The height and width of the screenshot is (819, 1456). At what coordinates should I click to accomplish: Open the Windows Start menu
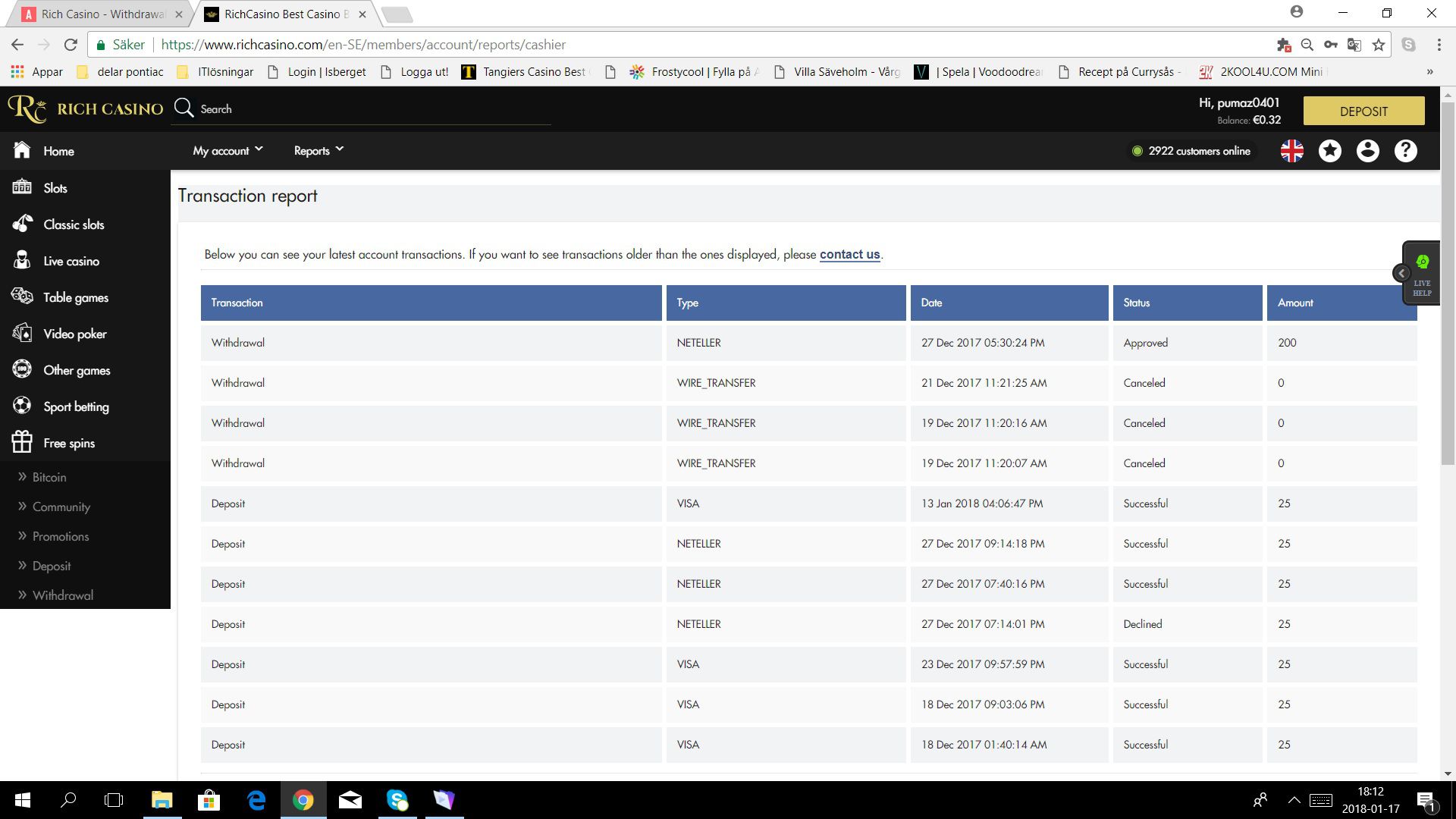click(23, 800)
